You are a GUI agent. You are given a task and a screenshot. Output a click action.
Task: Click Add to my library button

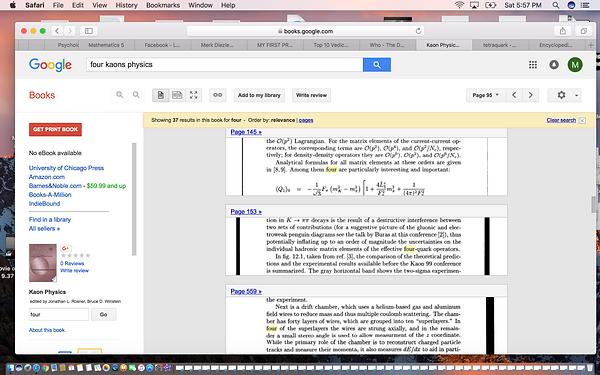(x=259, y=95)
